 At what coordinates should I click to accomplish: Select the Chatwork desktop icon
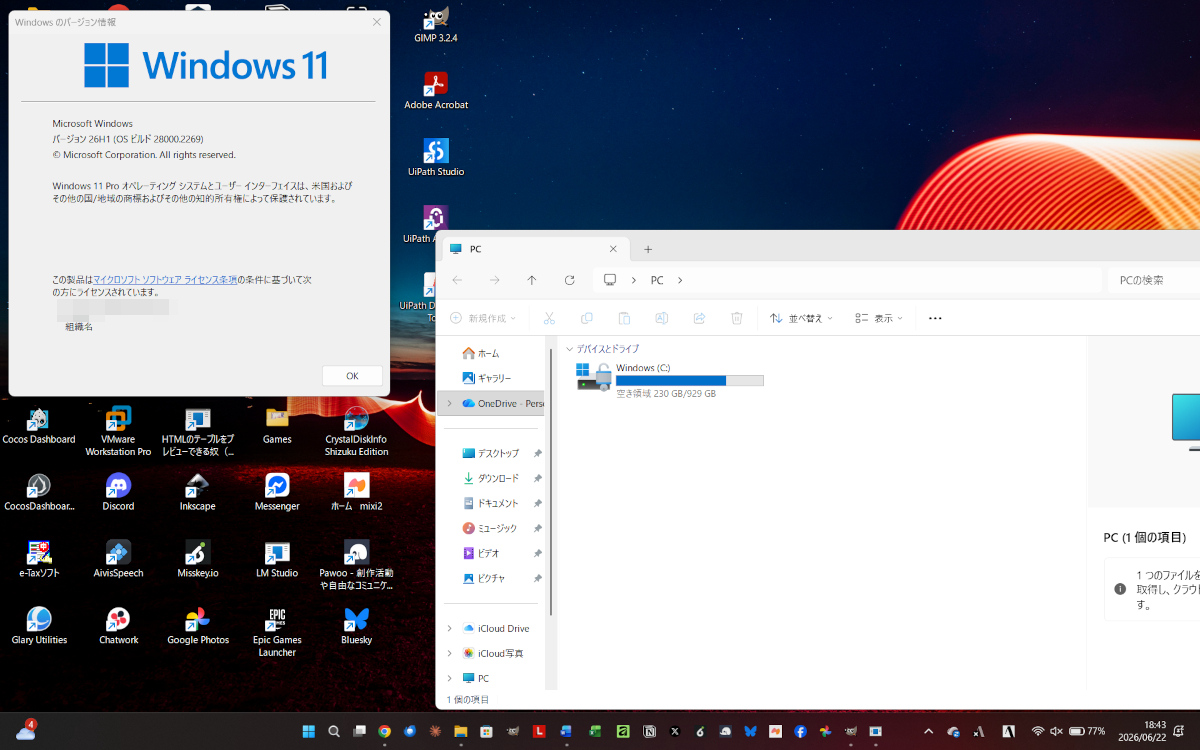point(118,626)
